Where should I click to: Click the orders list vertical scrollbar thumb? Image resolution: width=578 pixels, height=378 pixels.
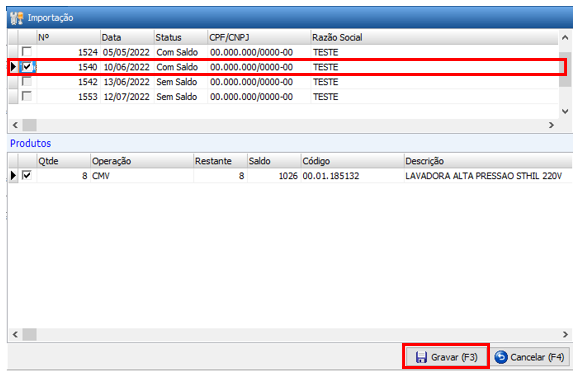pos(565,69)
